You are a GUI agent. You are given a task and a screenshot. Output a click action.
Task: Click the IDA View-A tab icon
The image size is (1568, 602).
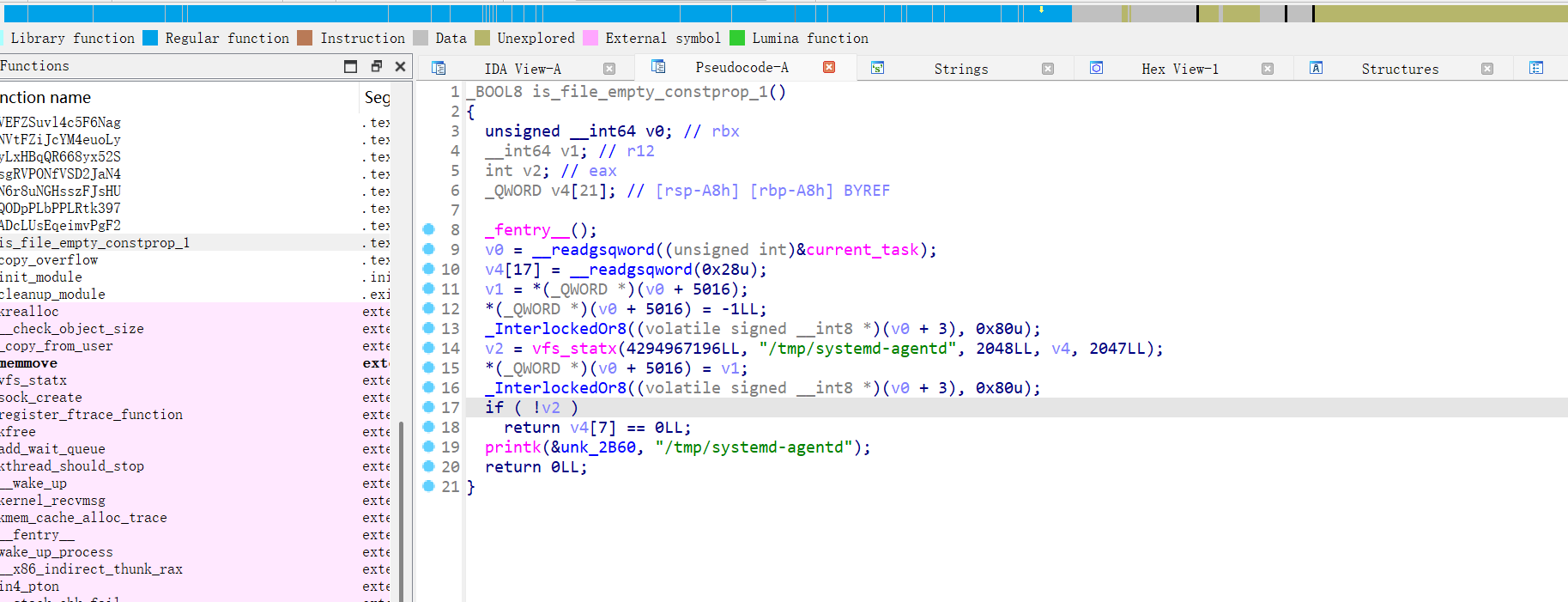tap(439, 68)
